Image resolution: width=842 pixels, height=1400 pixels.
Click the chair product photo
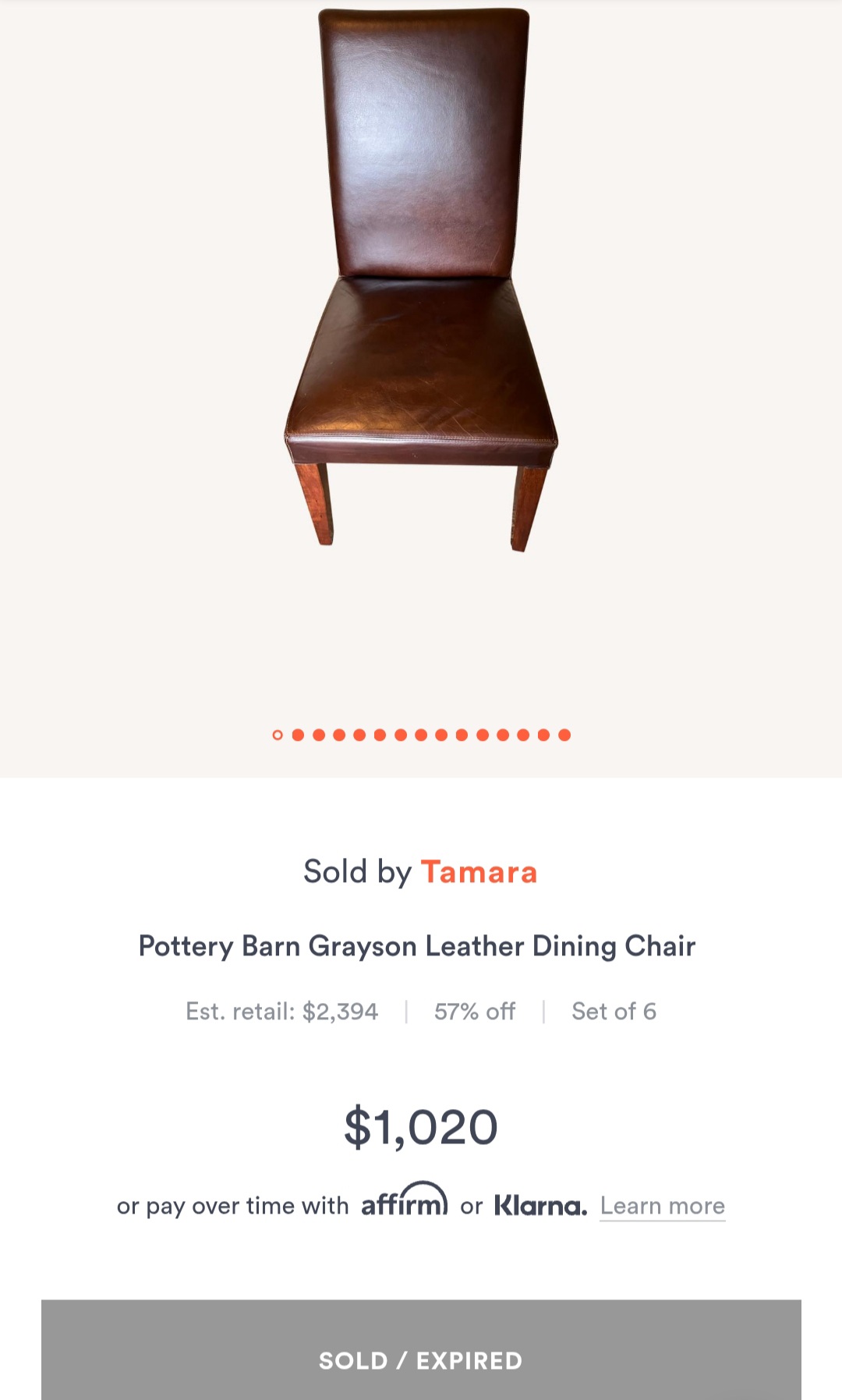click(421, 281)
